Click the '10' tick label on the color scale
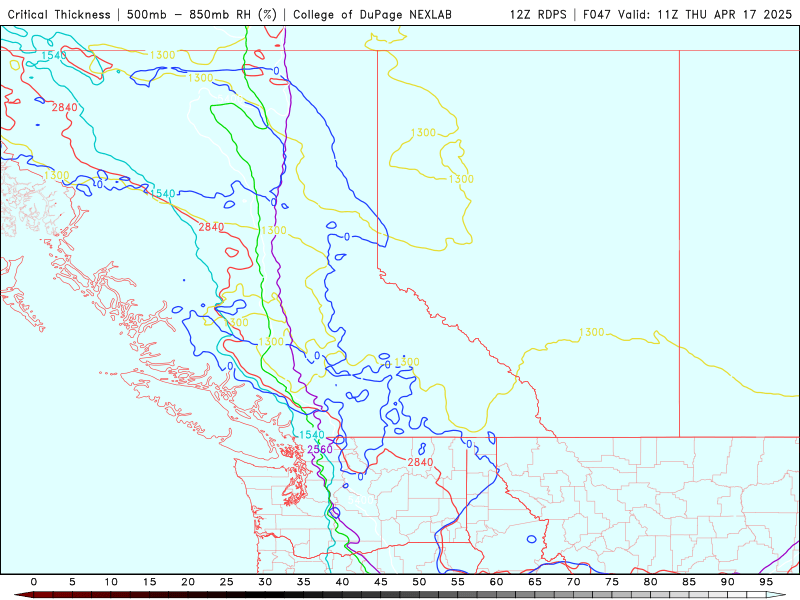The height and width of the screenshot is (600, 800). coord(111,582)
